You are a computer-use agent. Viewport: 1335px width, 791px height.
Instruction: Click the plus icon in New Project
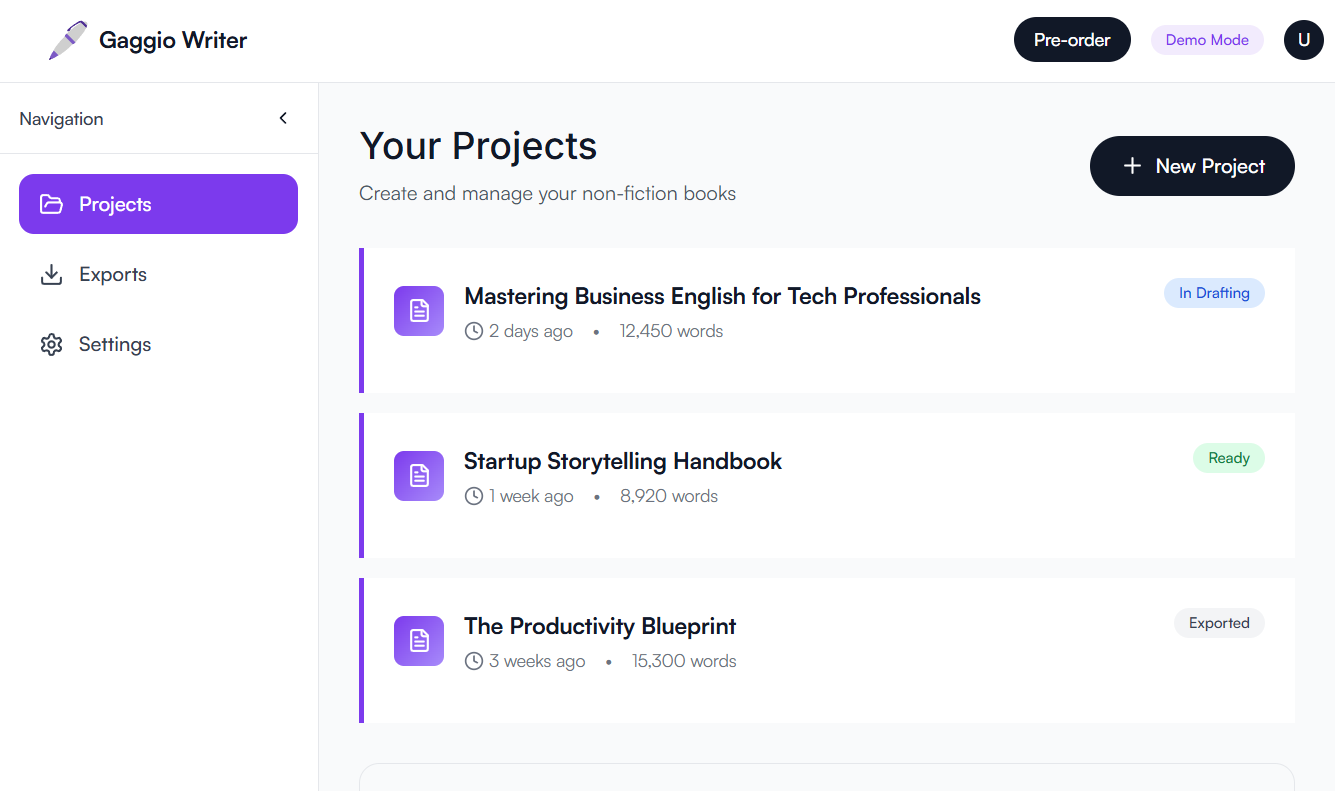coord(1132,166)
